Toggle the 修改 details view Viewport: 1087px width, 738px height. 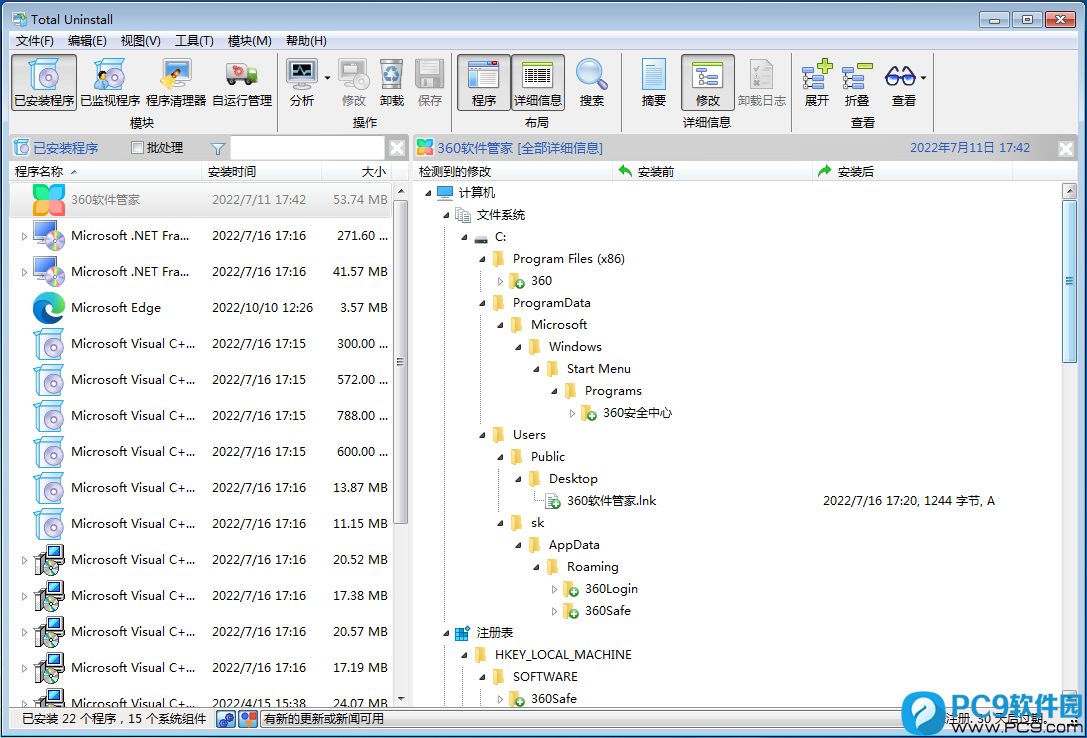(708, 82)
